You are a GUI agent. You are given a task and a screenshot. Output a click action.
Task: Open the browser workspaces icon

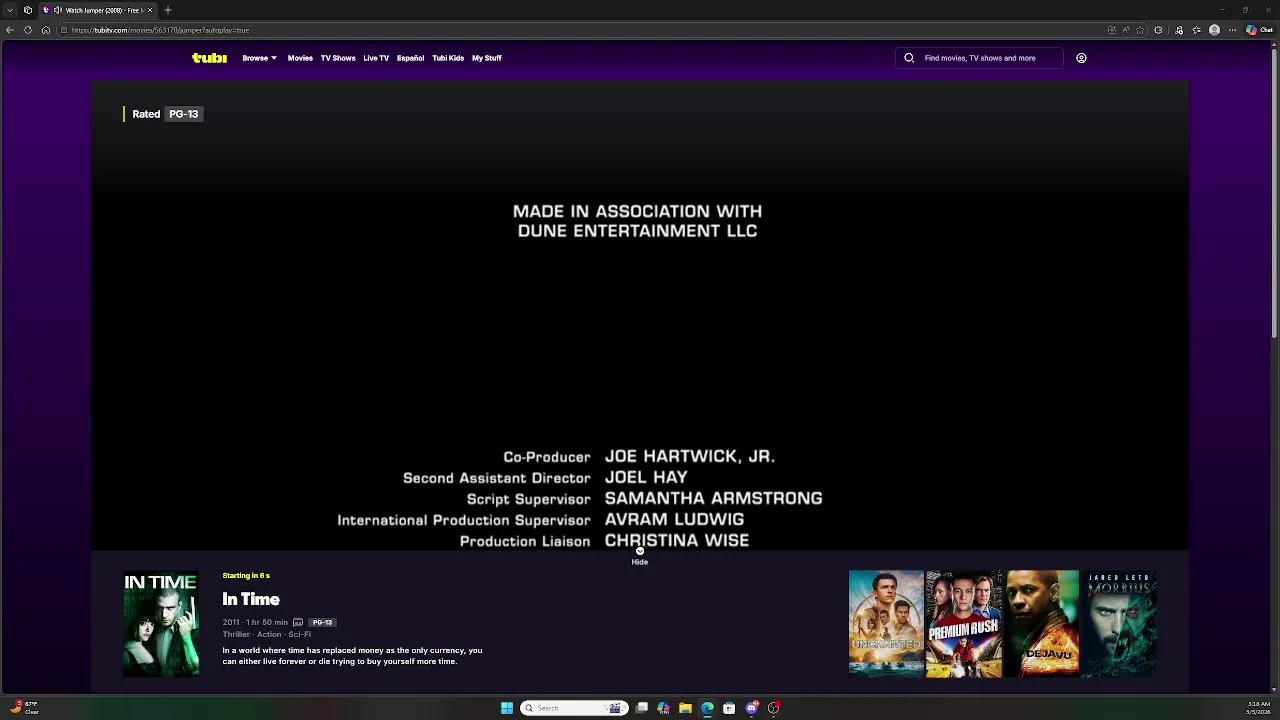[27, 10]
